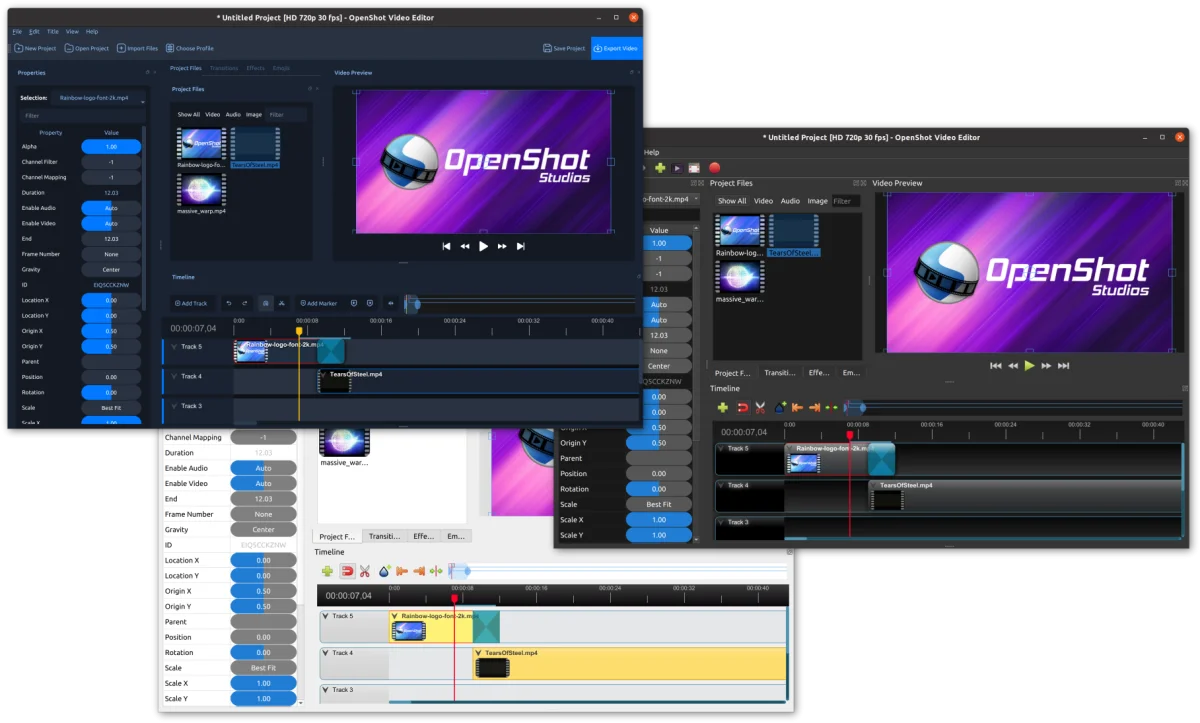Expand Track 5 arrow in front window
Image resolution: width=1200 pixels, height=723 pixels.
pyautogui.click(x=172, y=347)
